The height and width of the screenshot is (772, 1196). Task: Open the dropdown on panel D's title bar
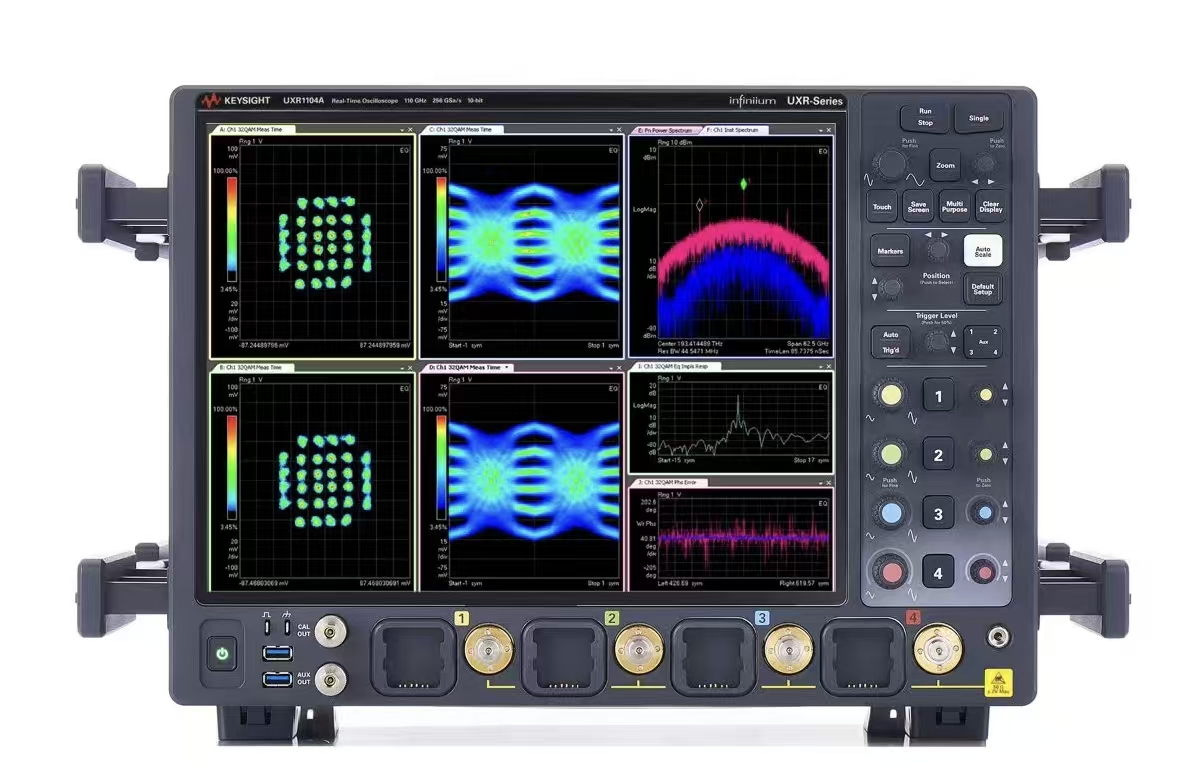click(x=508, y=367)
